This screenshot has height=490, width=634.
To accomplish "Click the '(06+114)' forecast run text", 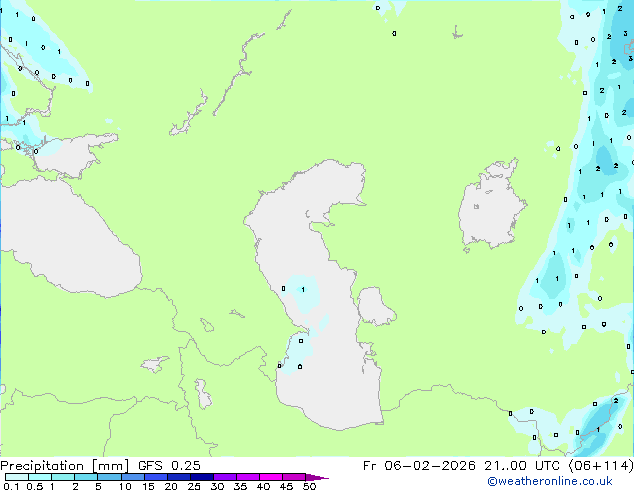I will 601,466.
